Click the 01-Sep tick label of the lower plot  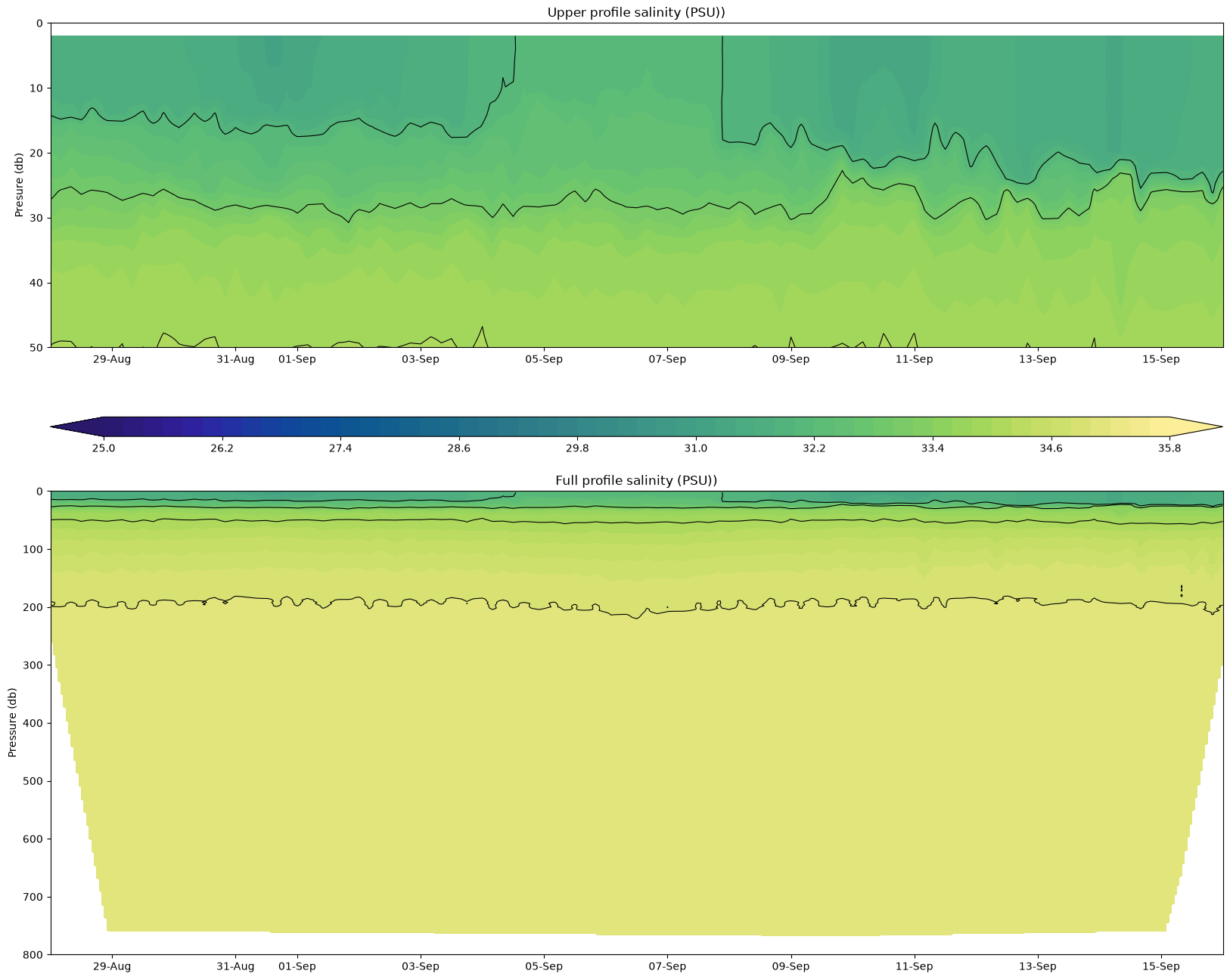click(x=297, y=966)
